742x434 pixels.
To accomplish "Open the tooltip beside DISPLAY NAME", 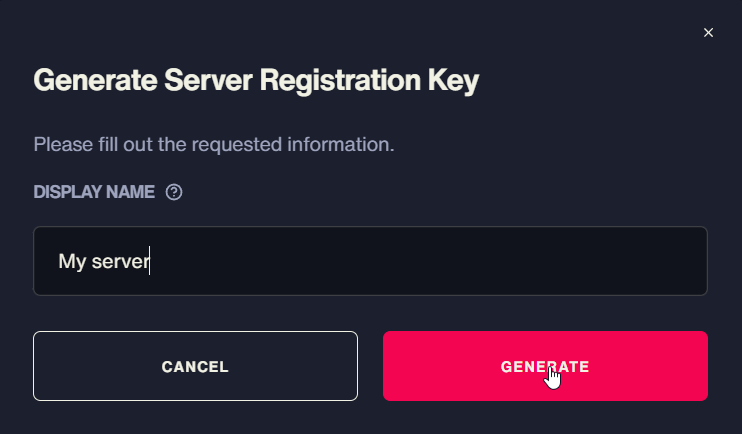I will (x=174, y=192).
